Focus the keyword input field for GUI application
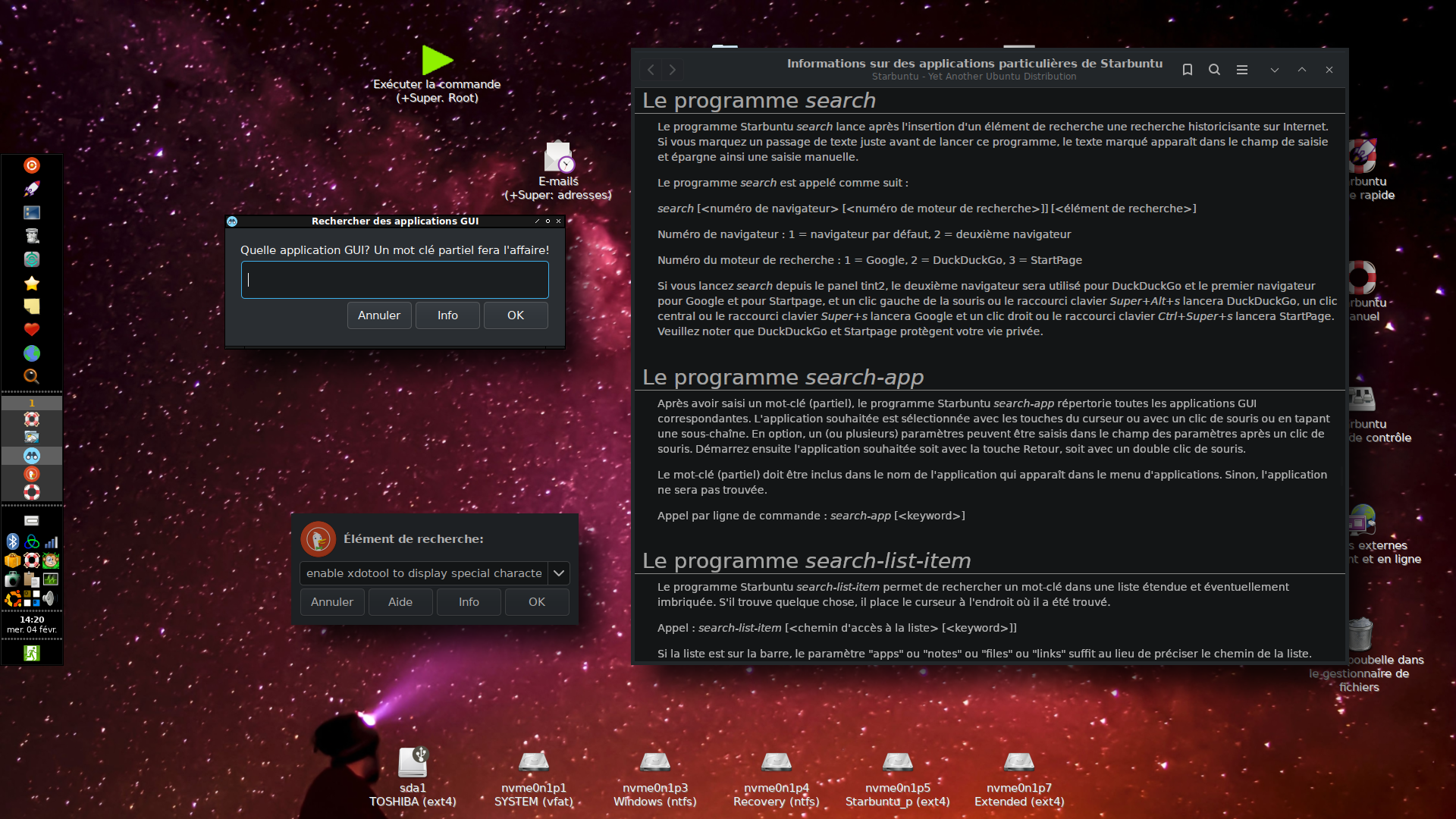Viewport: 1456px width, 819px height. (394, 280)
